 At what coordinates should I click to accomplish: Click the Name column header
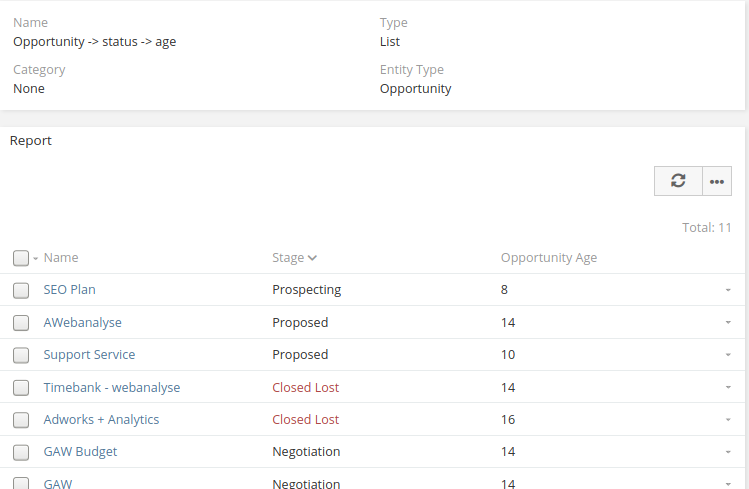pos(61,258)
